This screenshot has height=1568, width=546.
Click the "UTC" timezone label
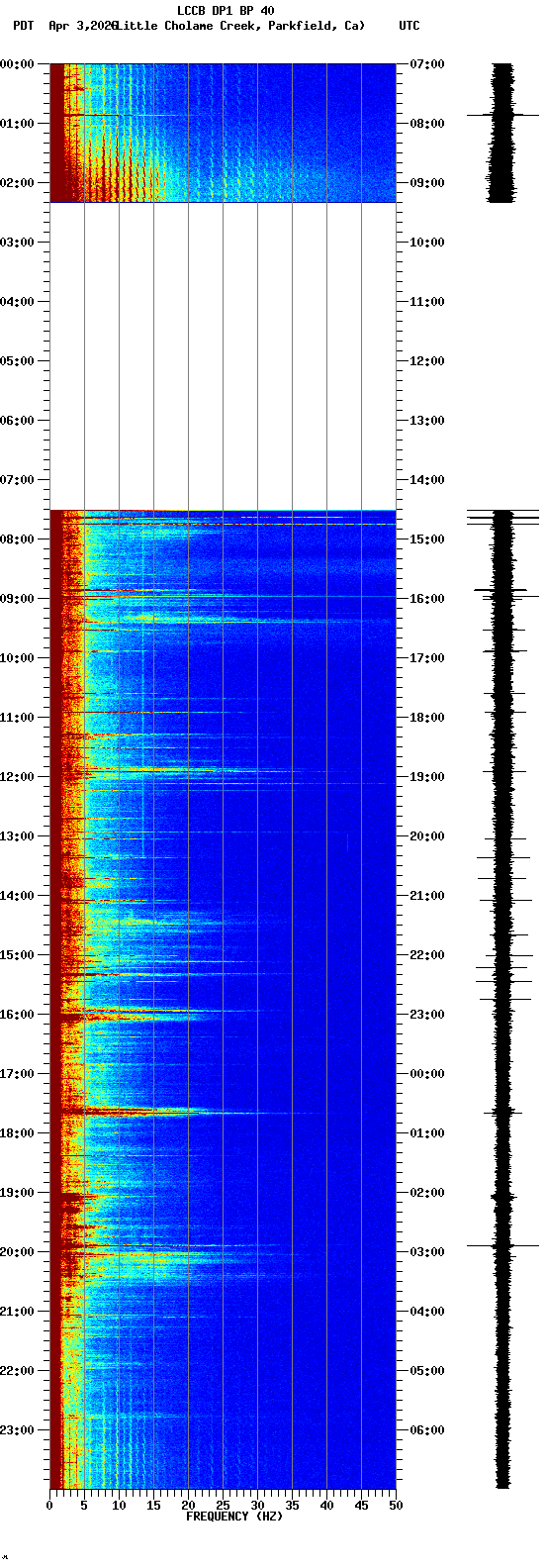[x=409, y=26]
